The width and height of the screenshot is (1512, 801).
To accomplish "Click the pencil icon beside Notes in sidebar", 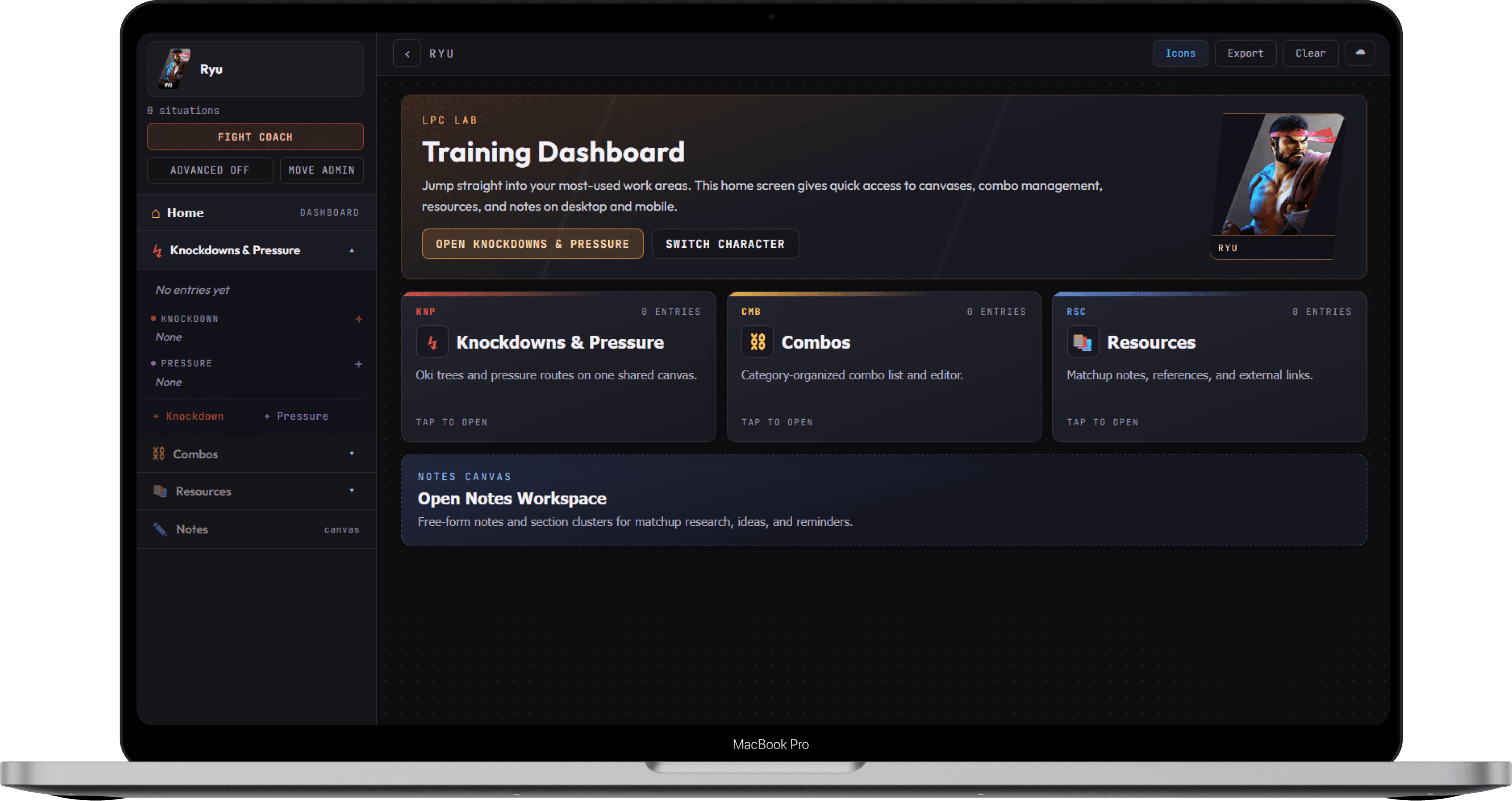I will (160, 529).
